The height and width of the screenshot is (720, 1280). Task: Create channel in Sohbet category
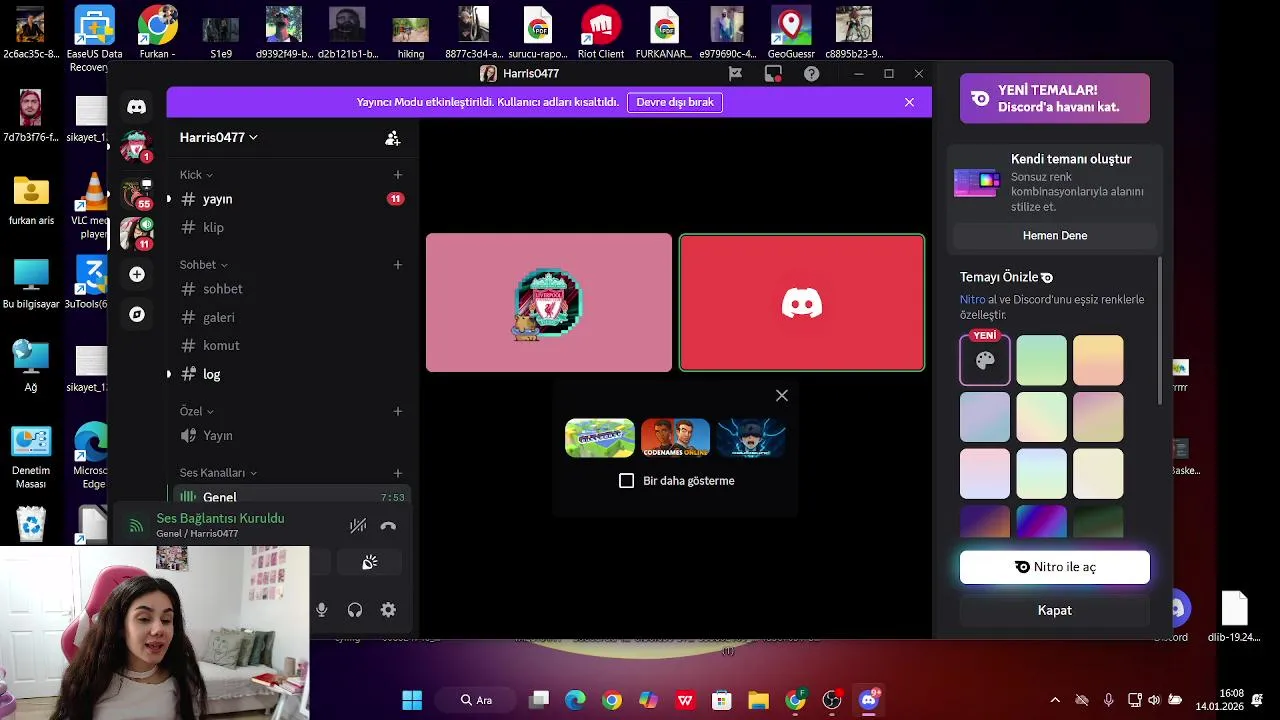click(398, 265)
